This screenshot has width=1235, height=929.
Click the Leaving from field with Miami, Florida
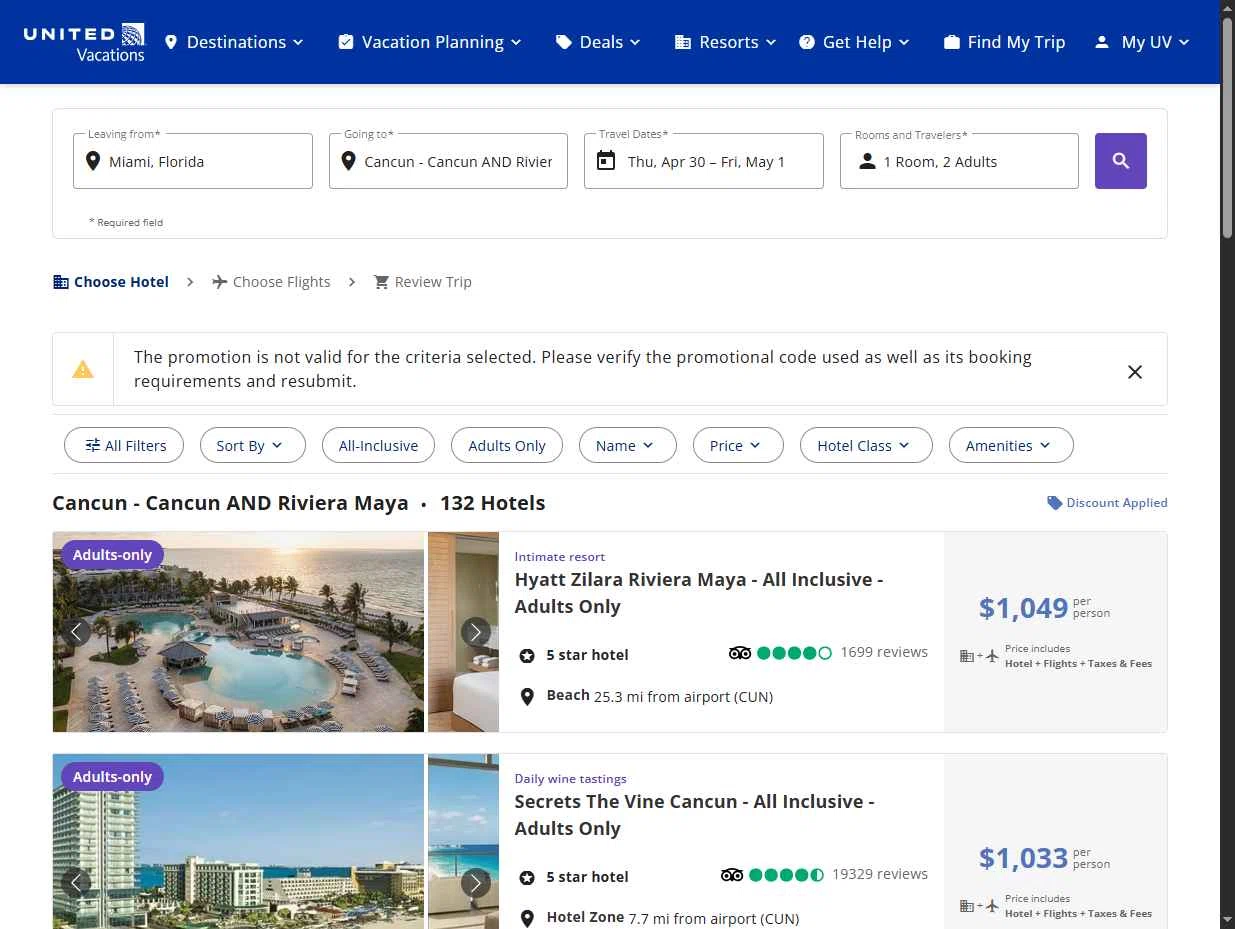click(x=193, y=161)
